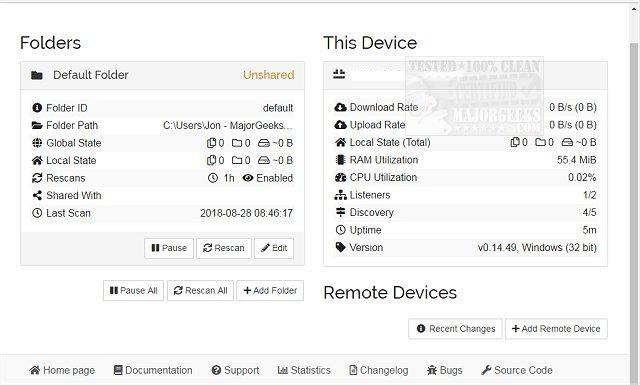The image size is (640, 385).
Task: Click the Listeners network icon
Action: point(340,195)
